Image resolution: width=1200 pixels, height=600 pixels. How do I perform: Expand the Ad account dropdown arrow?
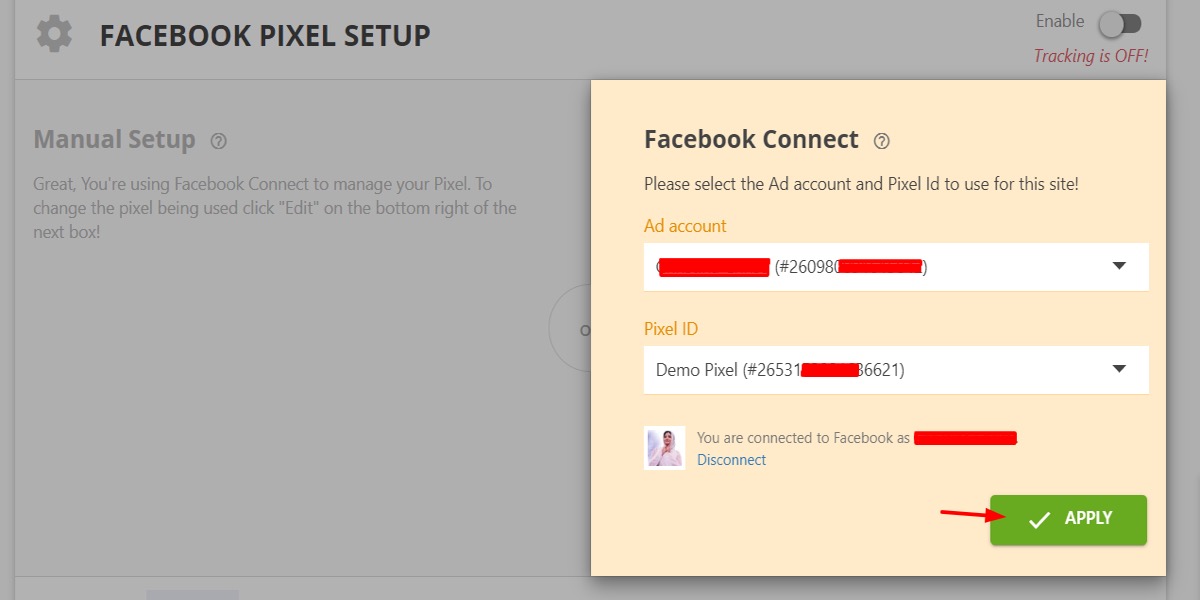1119,266
